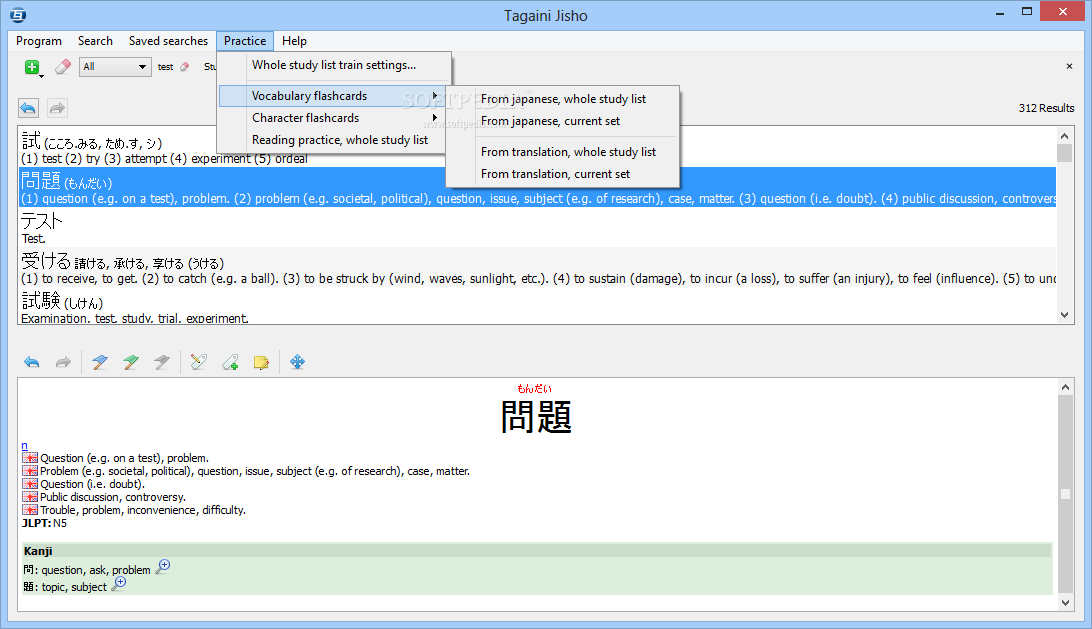
Task: Expand the Vocabulary flashcards submenu arrow
Action: [435, 95]
